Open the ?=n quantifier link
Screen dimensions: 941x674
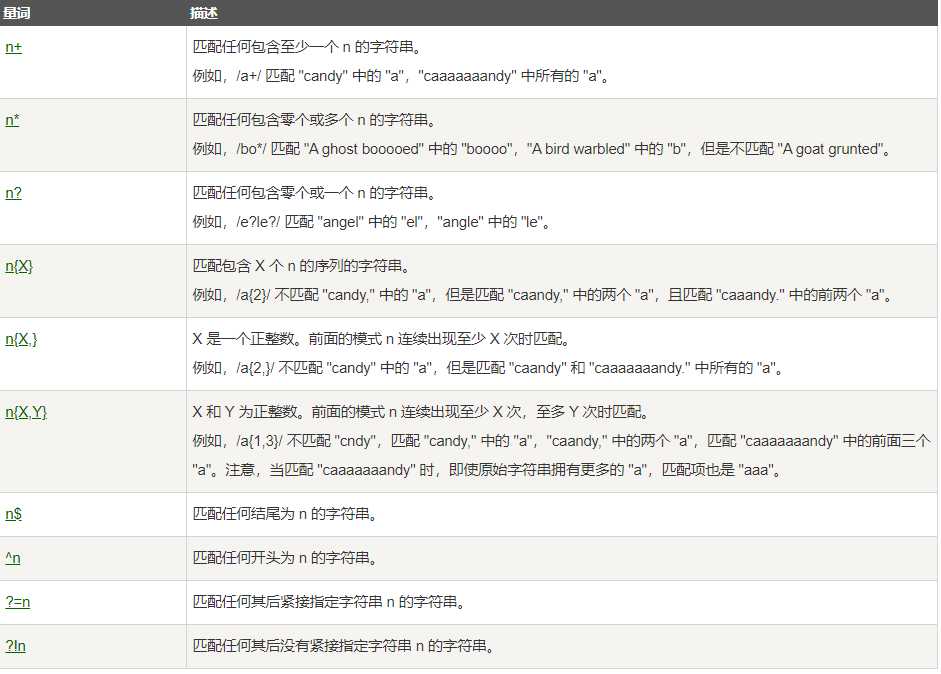(x=17, y=602)
